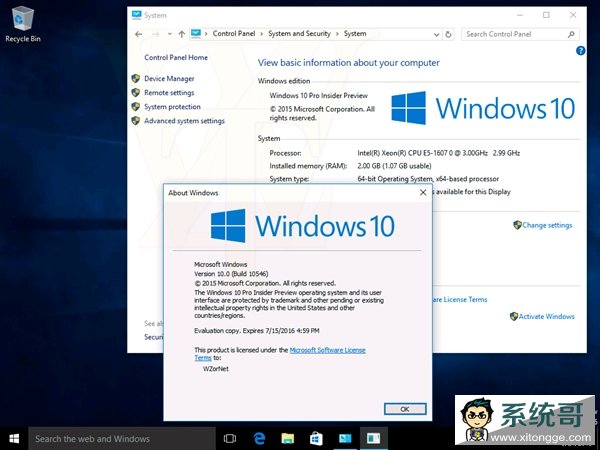Click the Windows 10 logo in System window

click(x=483, y=108)
